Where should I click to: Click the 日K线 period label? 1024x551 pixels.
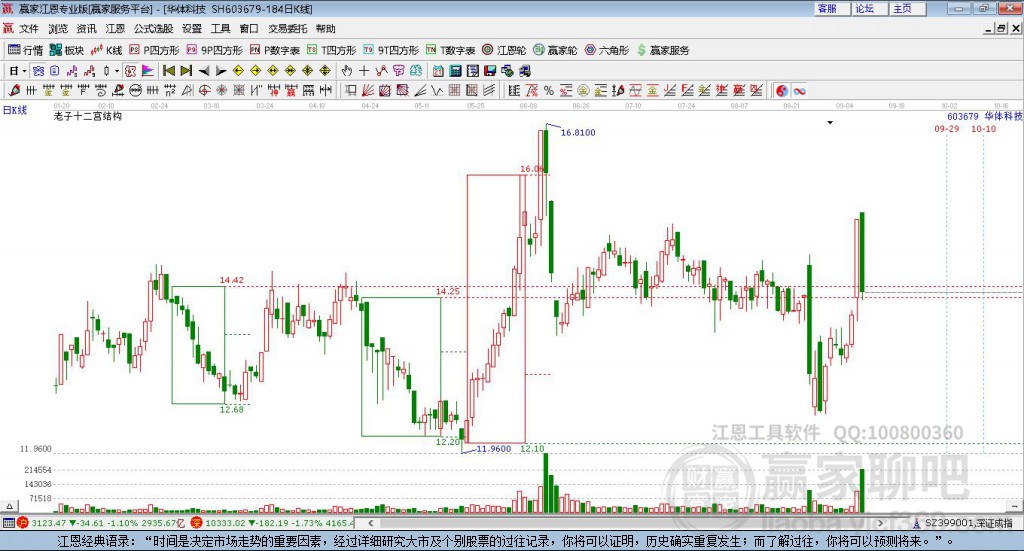click(x=15, y=110)
